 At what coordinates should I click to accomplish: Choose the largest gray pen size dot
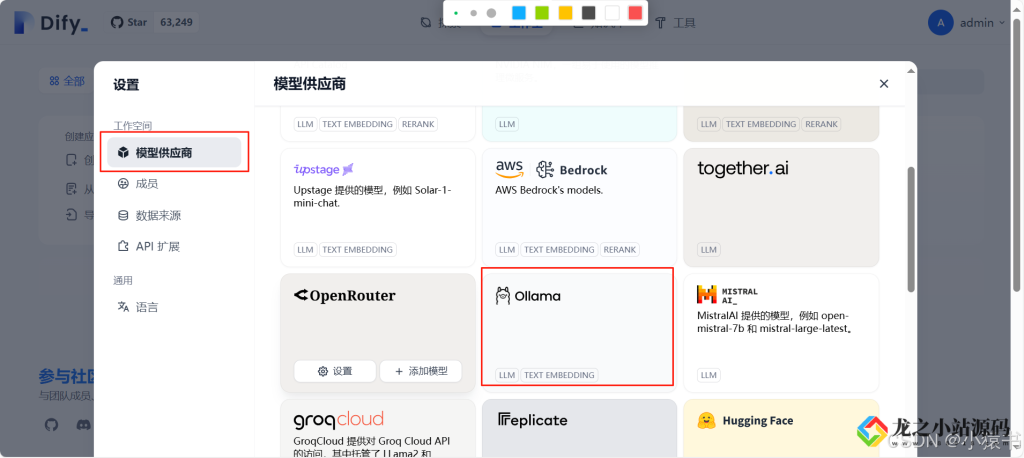tap(492, 13)
